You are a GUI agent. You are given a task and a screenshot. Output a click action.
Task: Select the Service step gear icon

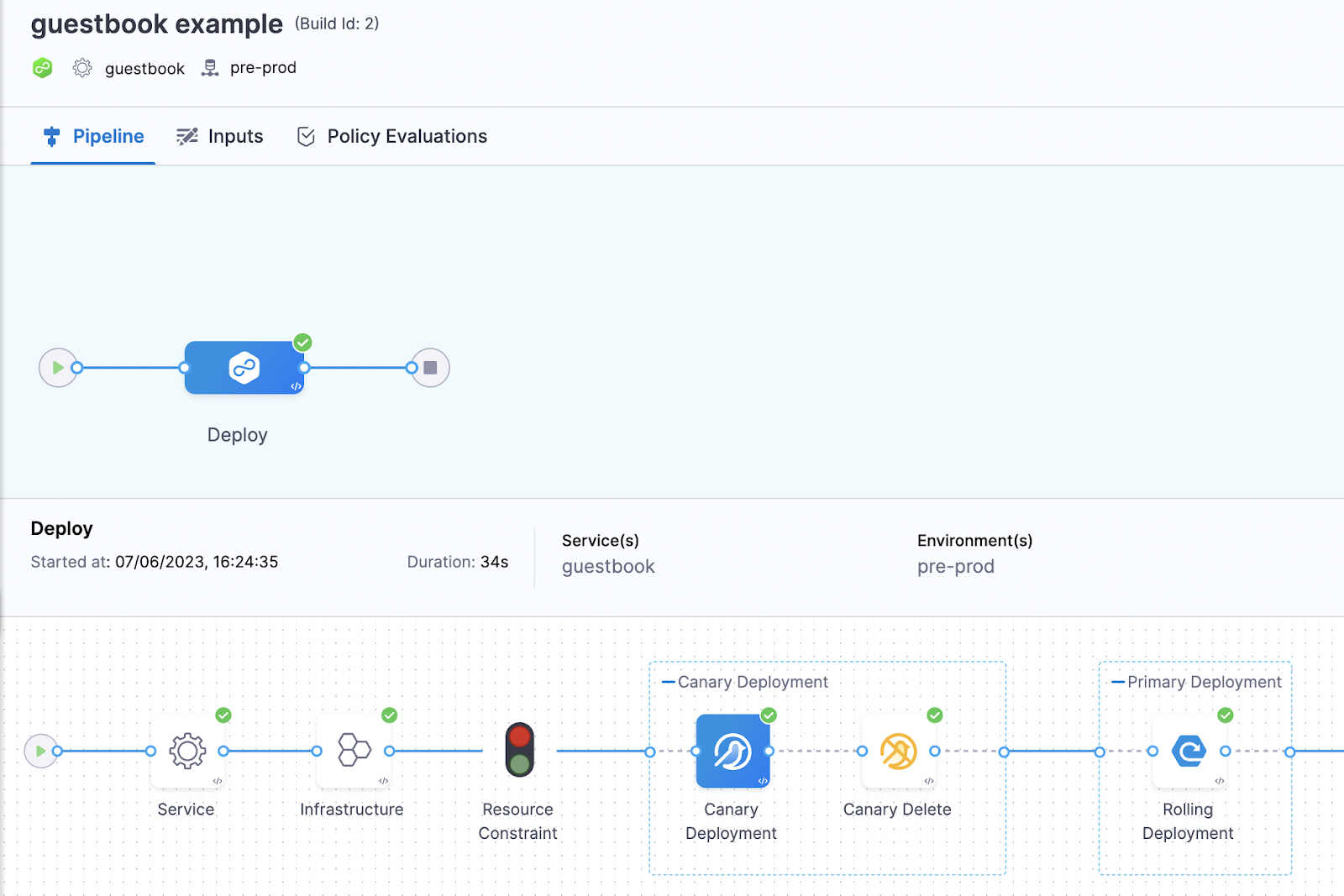point(186,751)
